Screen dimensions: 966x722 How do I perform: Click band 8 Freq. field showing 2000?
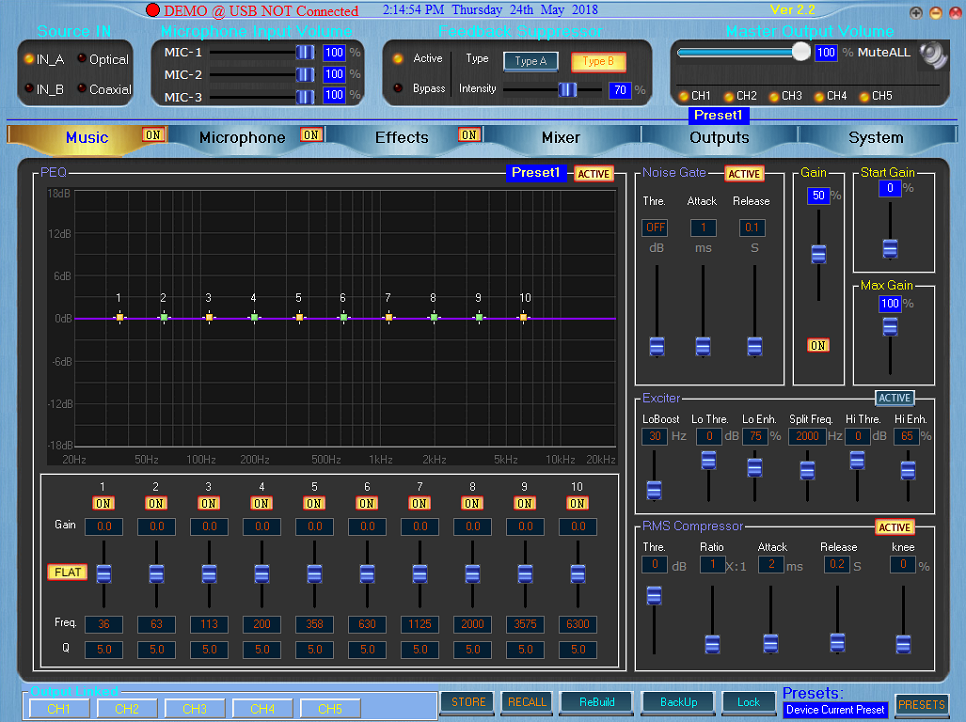473,624
